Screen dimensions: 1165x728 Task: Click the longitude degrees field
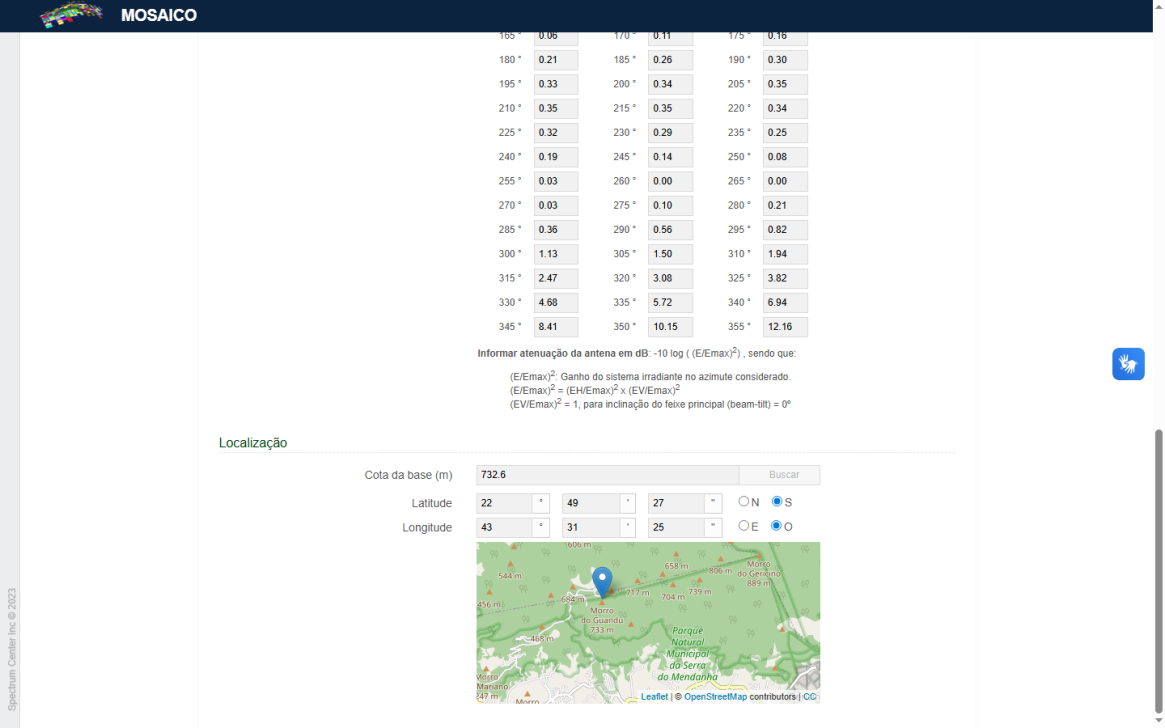[x=504, y=528]
